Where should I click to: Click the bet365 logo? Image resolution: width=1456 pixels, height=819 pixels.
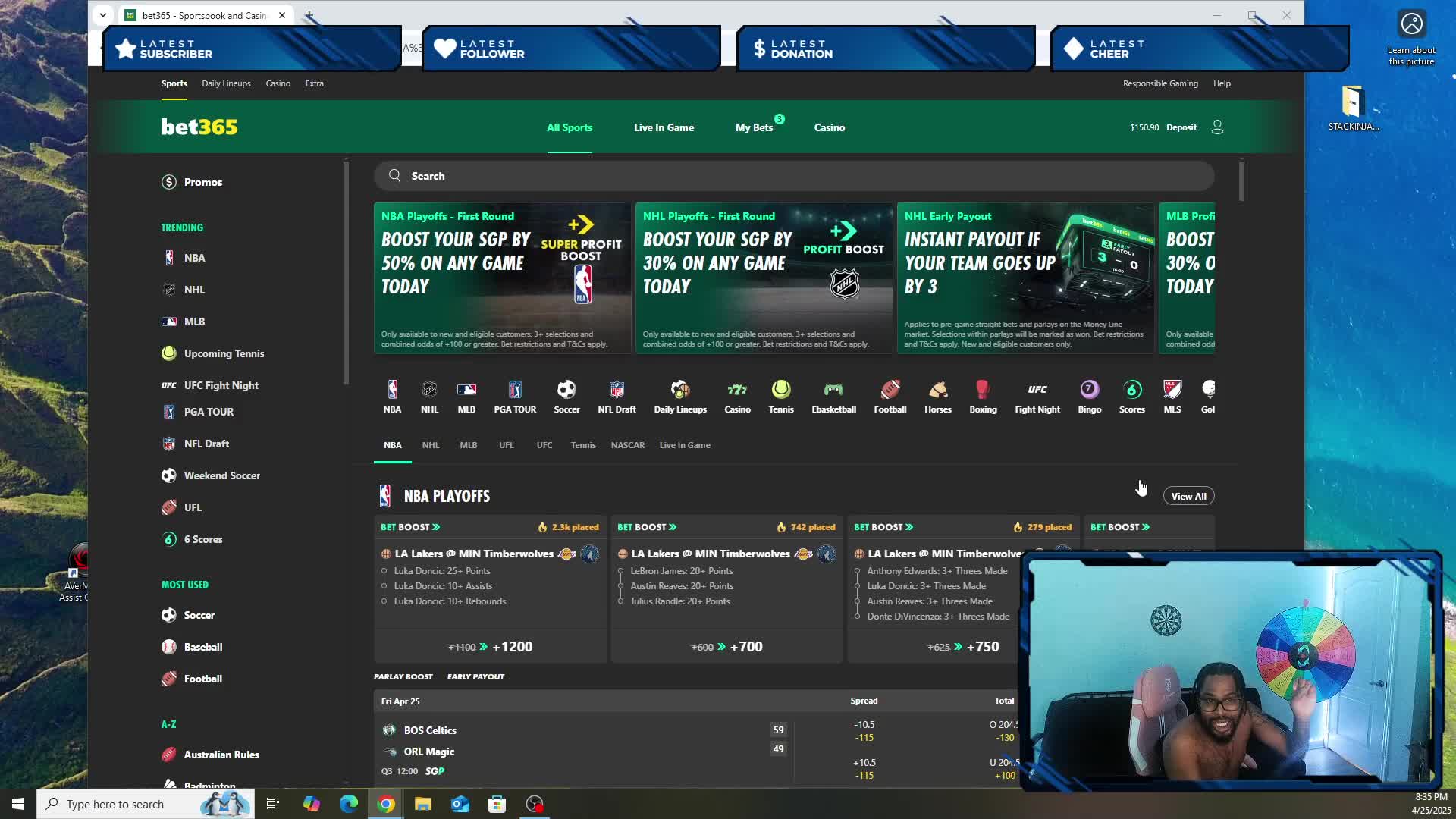[199, 127]
